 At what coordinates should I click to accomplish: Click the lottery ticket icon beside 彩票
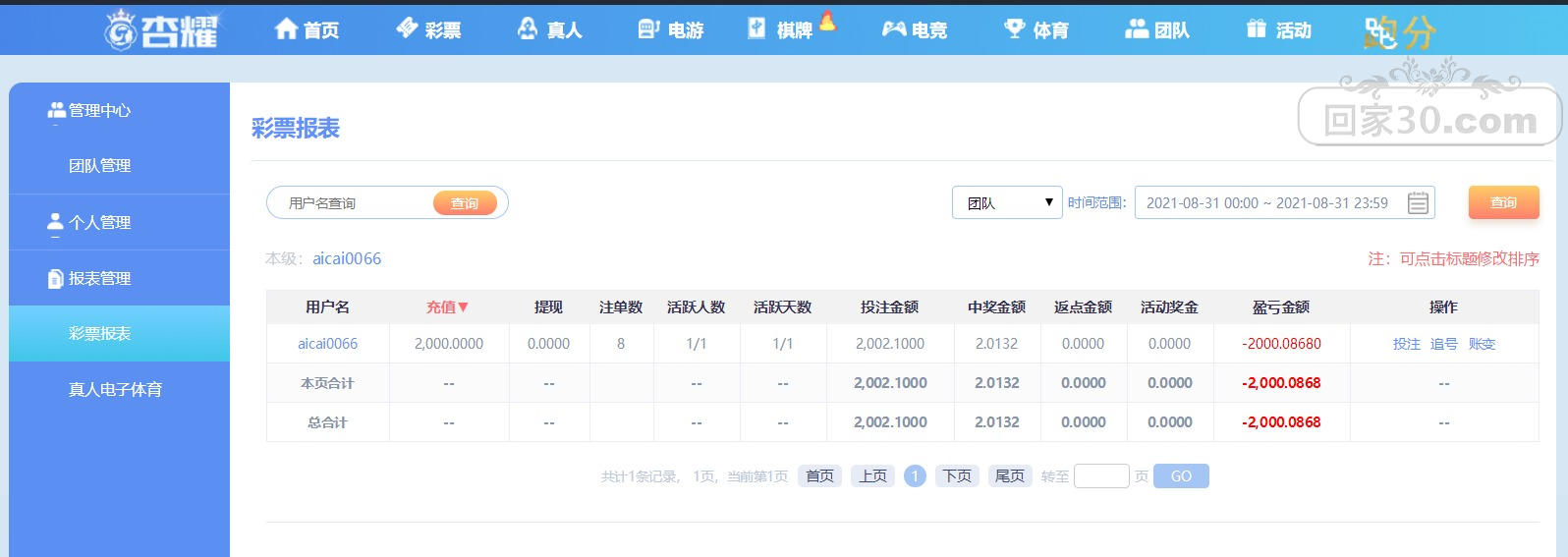407,28
